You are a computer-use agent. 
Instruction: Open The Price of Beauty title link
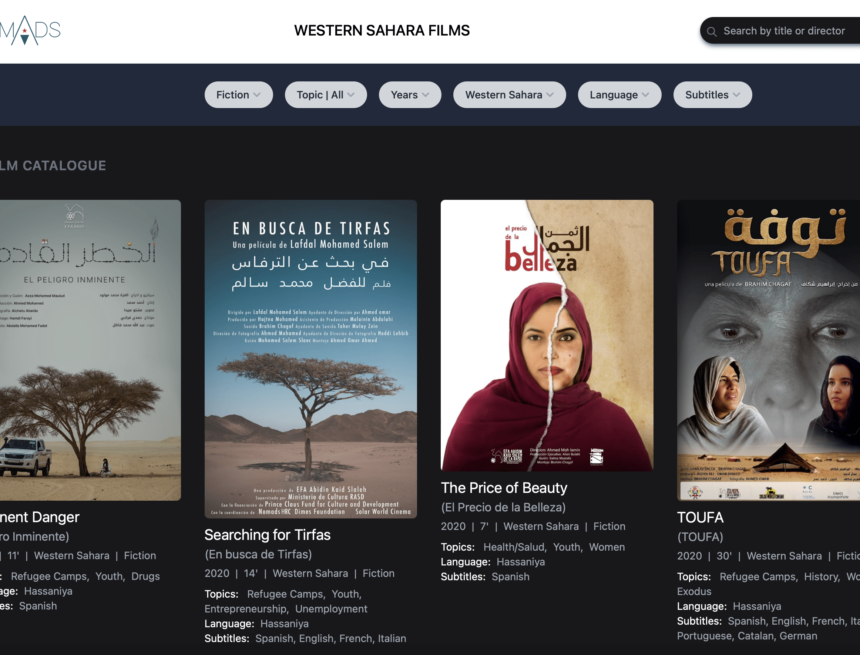click(x=504, y=488)
